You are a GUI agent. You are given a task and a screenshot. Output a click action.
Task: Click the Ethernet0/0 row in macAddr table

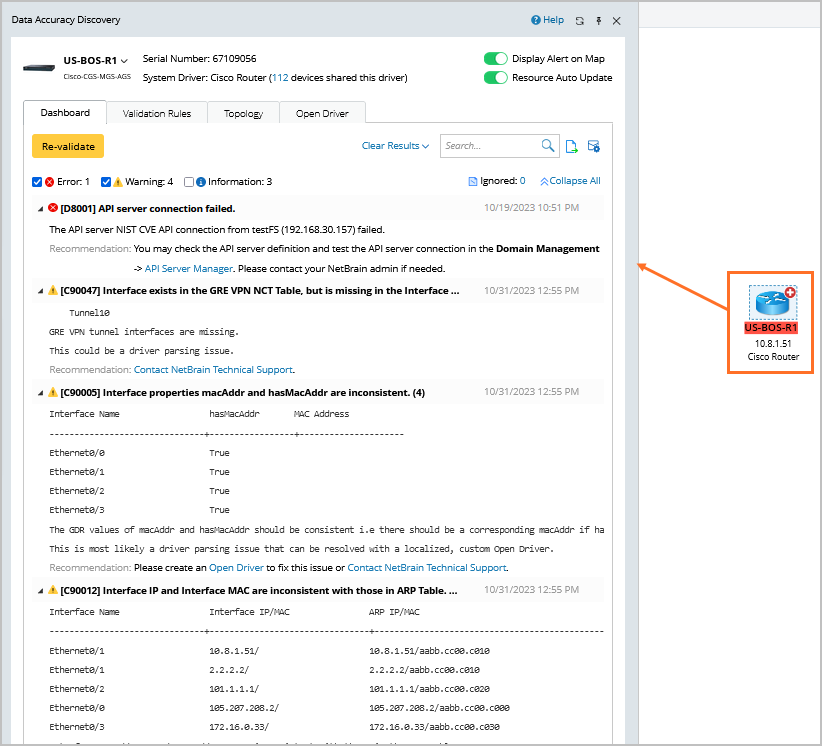pos(139,453)
